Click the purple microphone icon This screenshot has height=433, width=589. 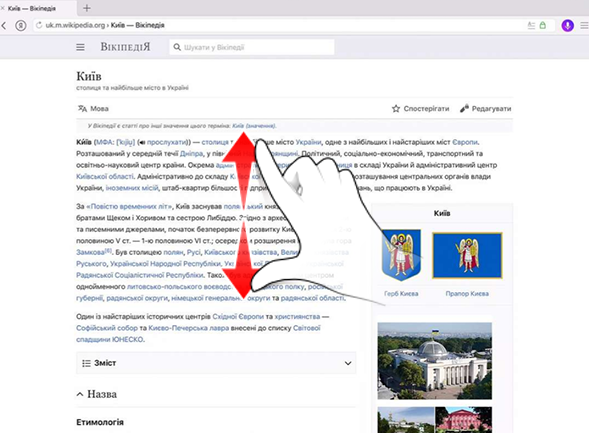pyautogui.click(x=567, y=26)
